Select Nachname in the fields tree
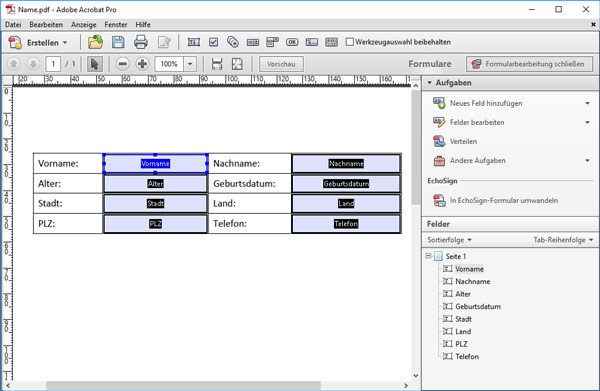This screenshot has height=391, width=600. (473, 282)
